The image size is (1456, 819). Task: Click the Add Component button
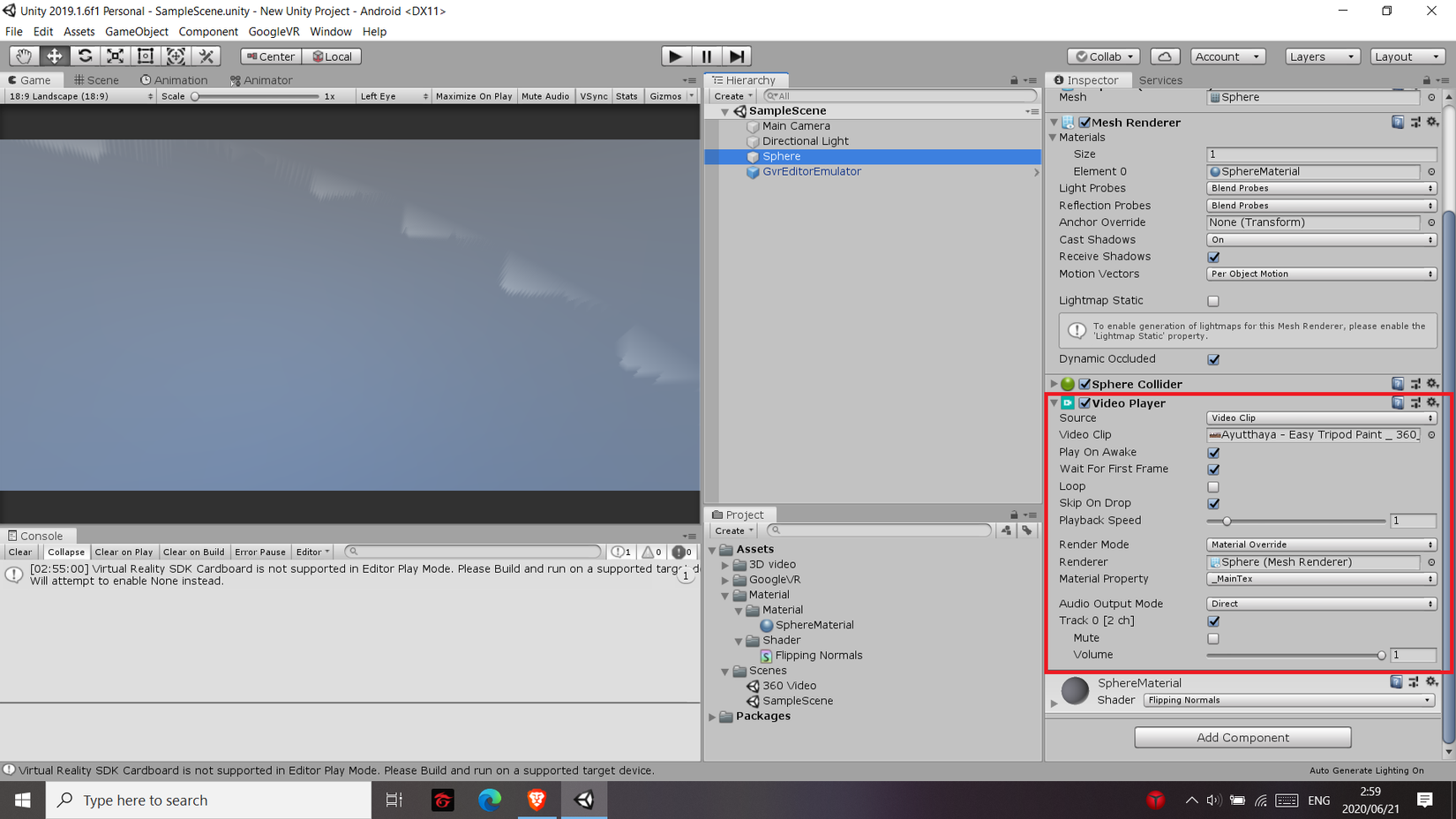[1242, 738]
